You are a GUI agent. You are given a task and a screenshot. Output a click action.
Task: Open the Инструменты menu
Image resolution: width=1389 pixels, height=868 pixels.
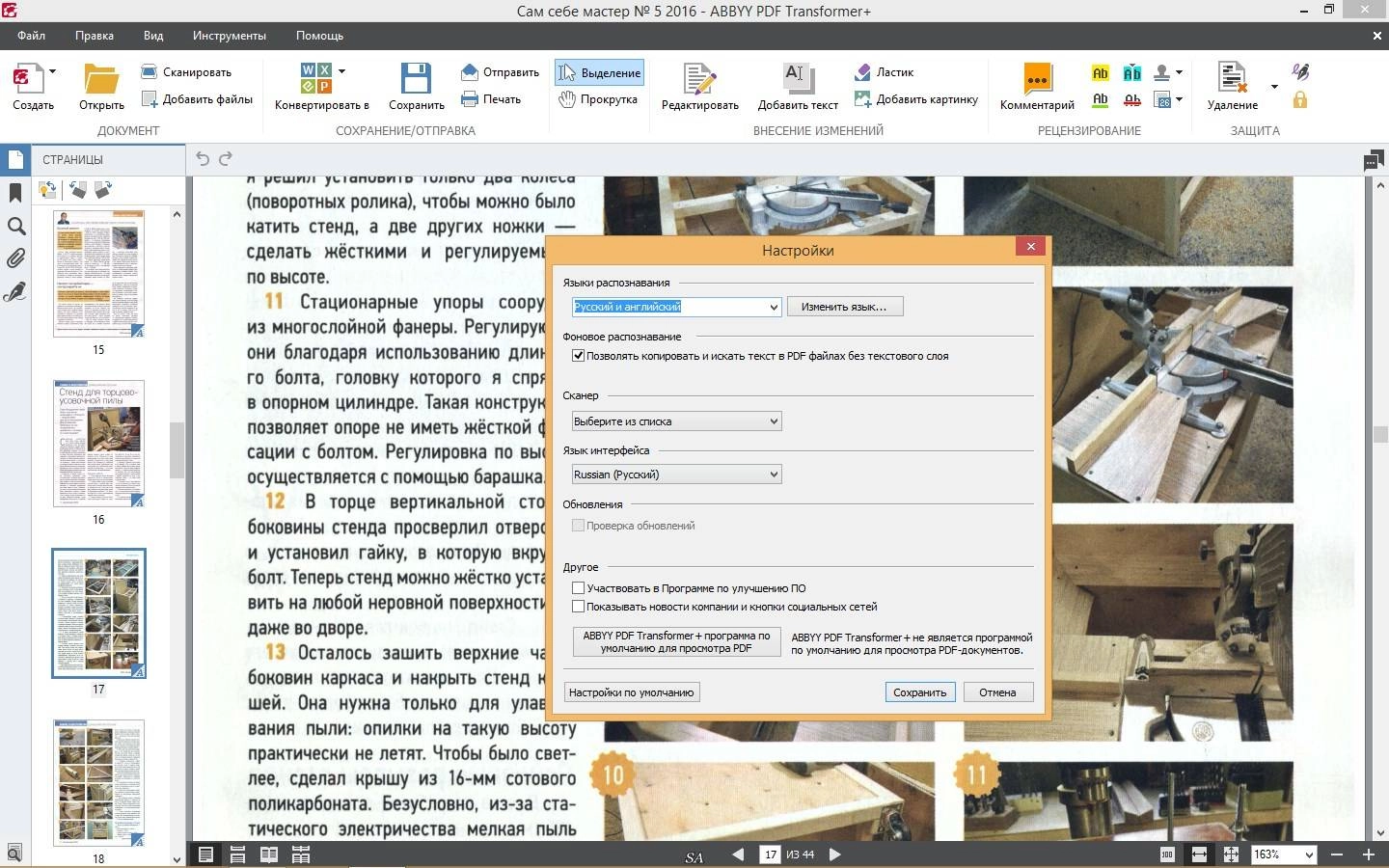[x=229, y=36]
